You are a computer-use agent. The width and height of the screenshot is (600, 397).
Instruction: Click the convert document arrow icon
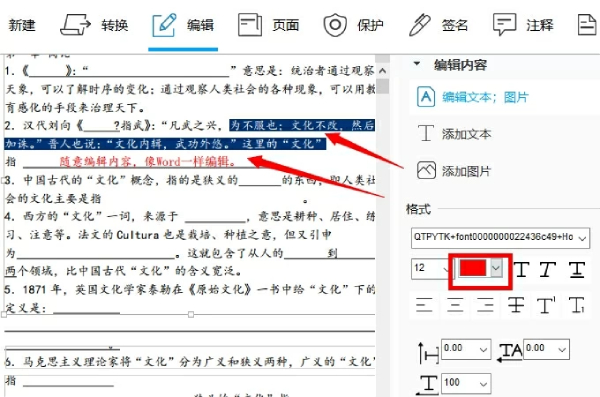pyautogui.click(x=75, y=25)
